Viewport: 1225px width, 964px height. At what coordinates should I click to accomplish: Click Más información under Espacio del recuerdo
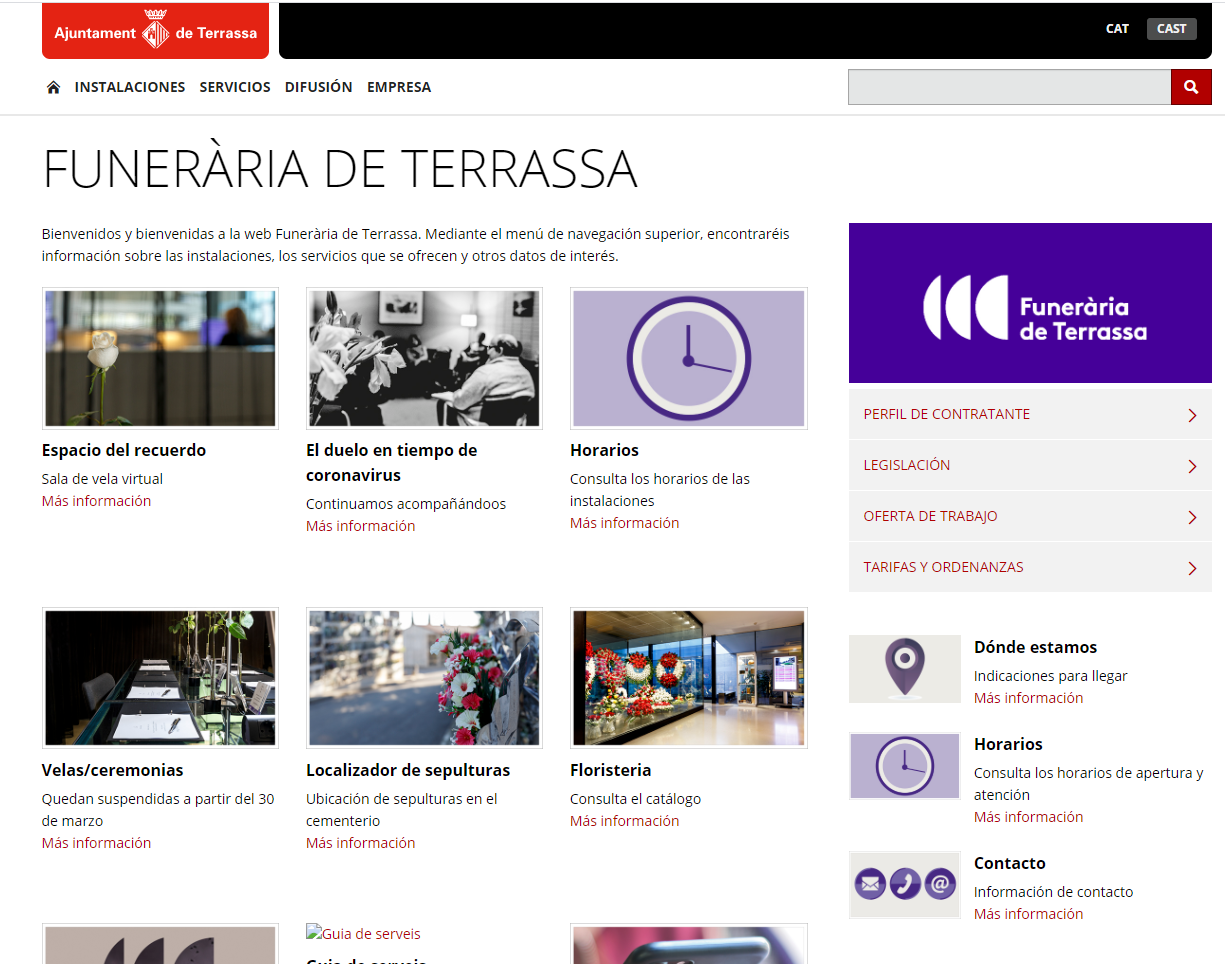[96, 501]
